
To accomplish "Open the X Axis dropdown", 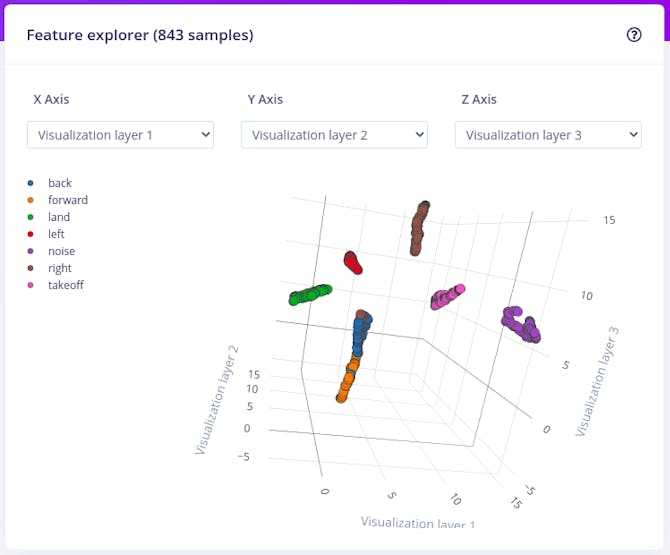I will pos(120,134).
